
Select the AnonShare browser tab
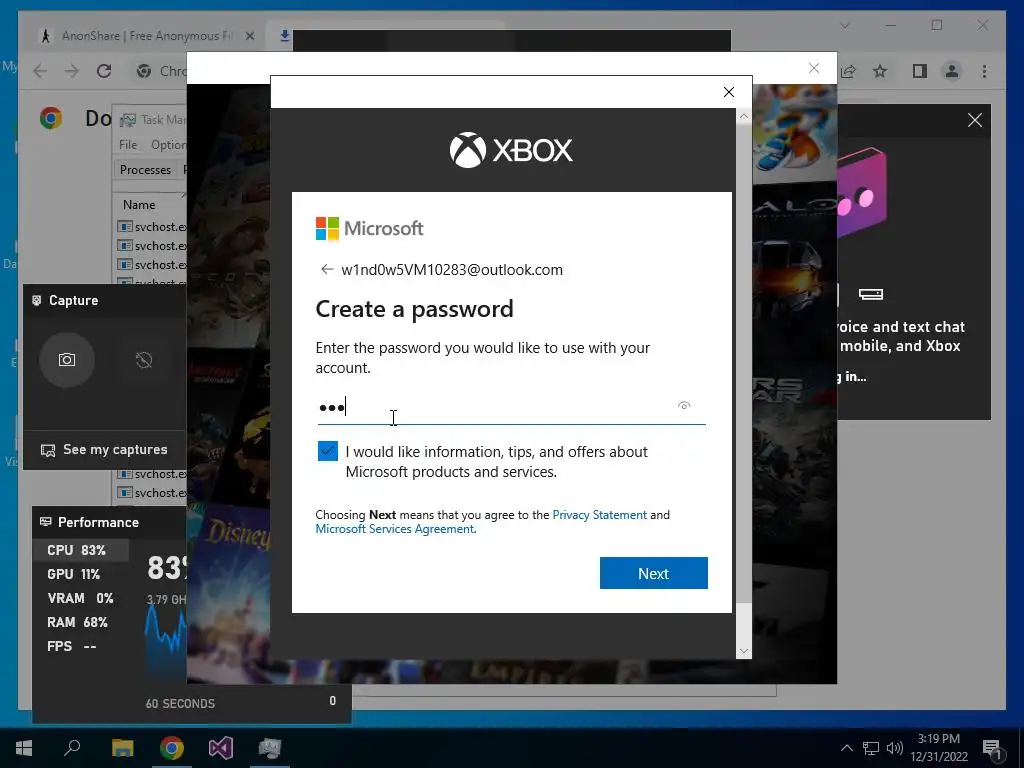click(x=147, y=36)
